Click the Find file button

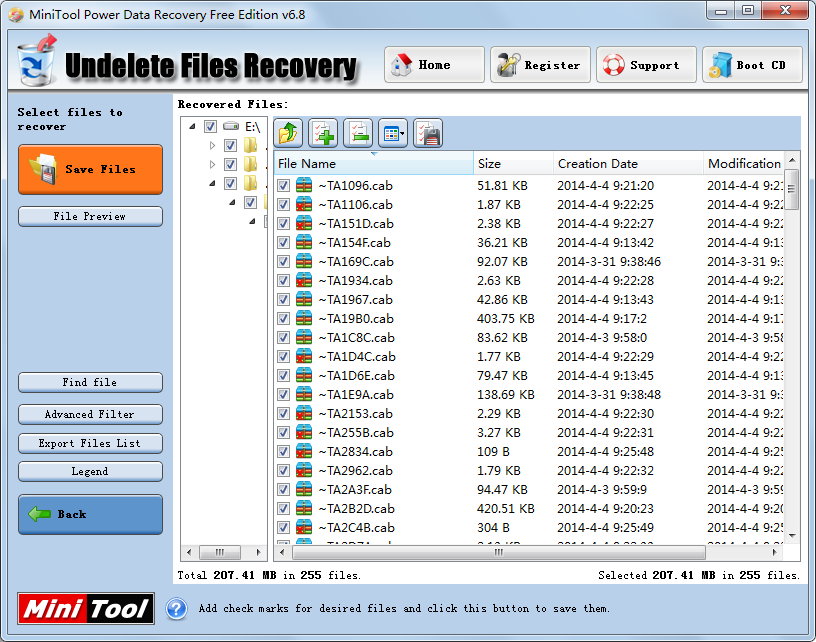[x=91, y=382]
